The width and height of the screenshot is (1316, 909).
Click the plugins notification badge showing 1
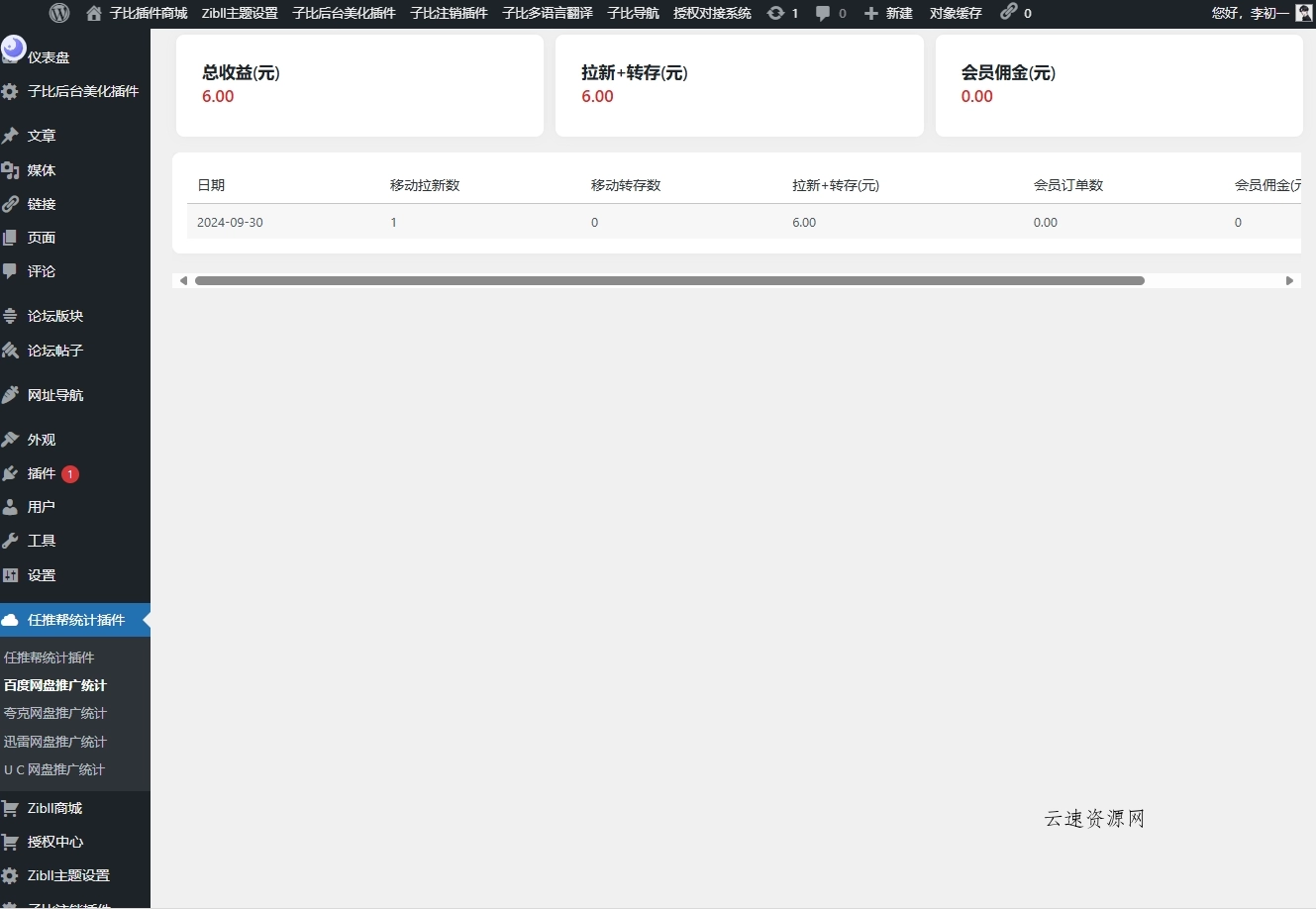click(x=70, y=473)
